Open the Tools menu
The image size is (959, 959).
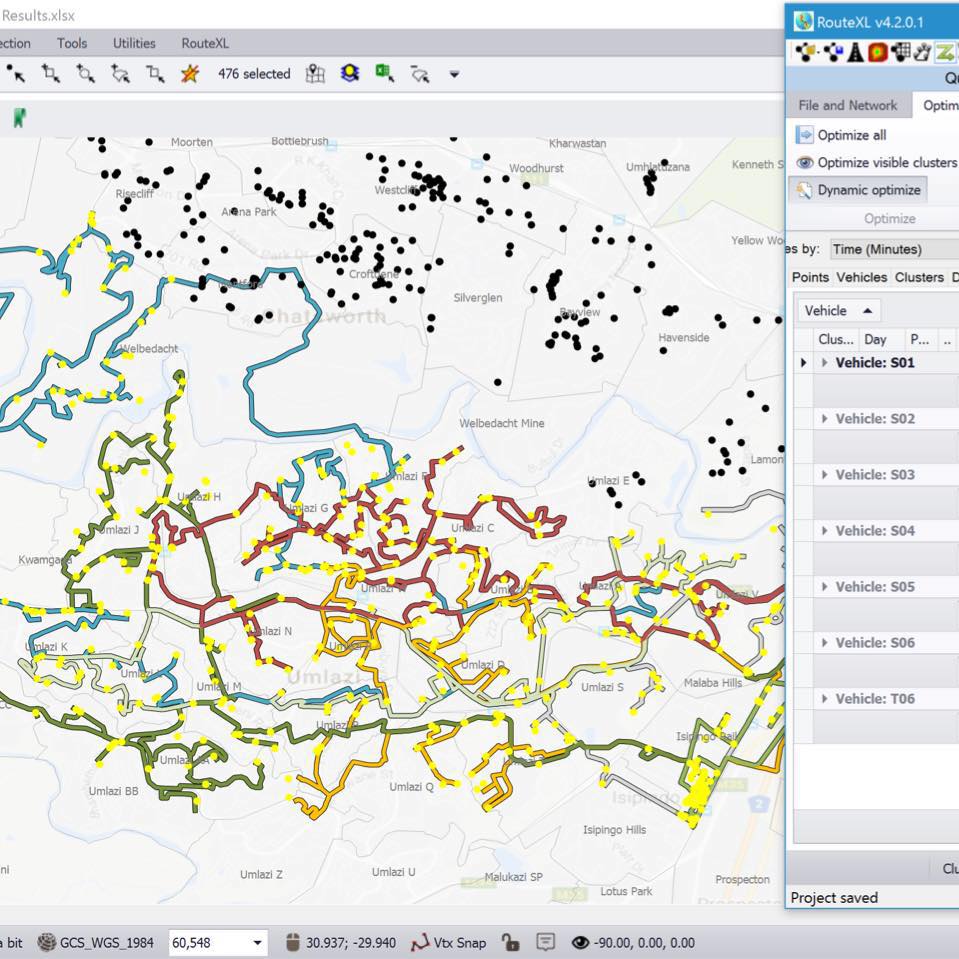(x=72, y=43)
